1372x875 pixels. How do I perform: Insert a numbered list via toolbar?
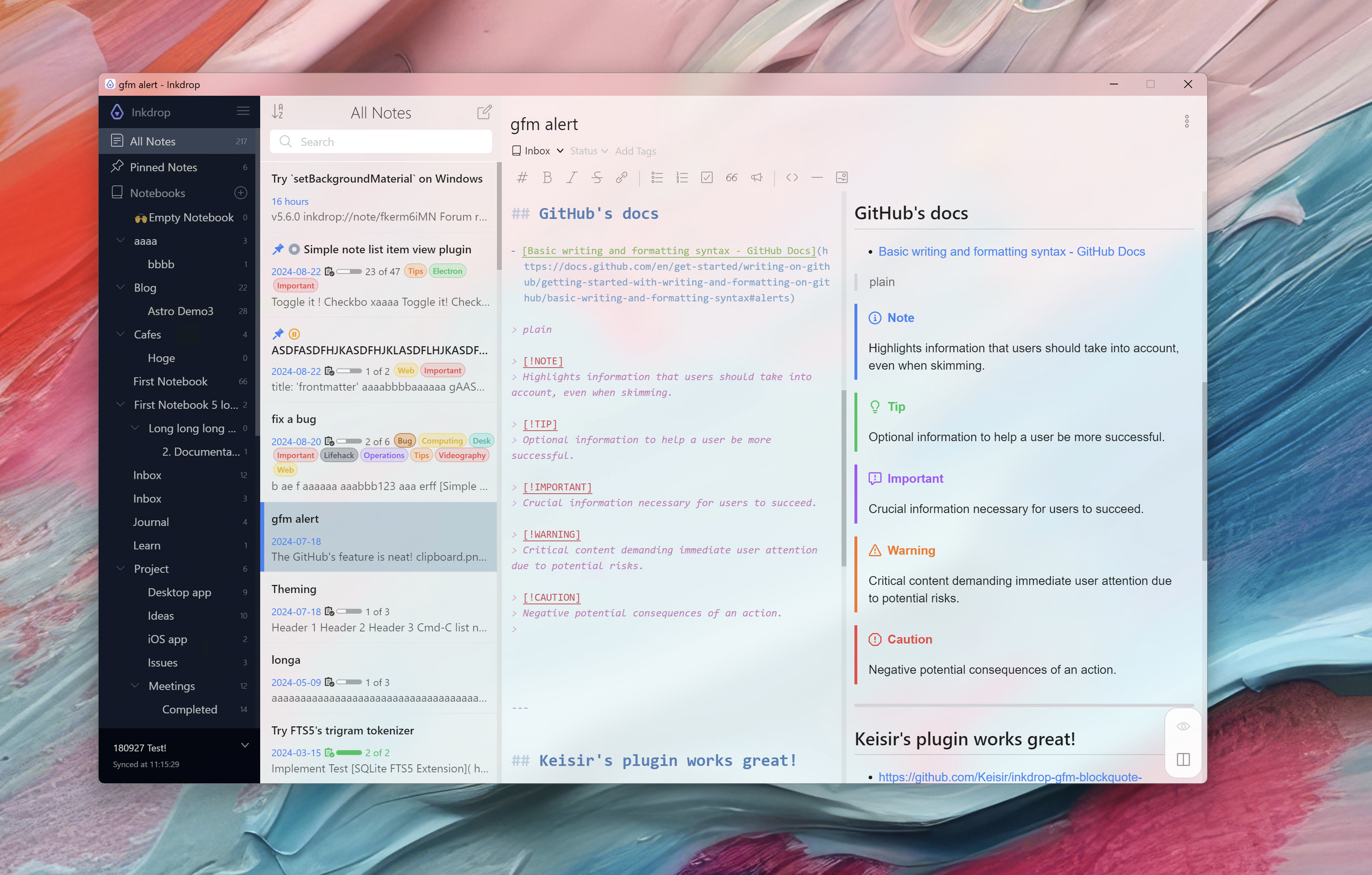click(x=682, y=178)
